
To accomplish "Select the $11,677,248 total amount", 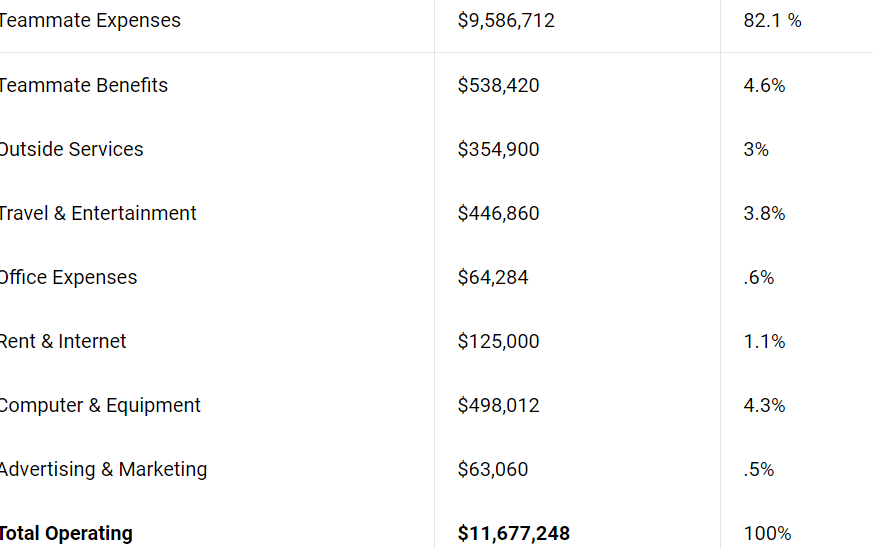I will [513, 533].
